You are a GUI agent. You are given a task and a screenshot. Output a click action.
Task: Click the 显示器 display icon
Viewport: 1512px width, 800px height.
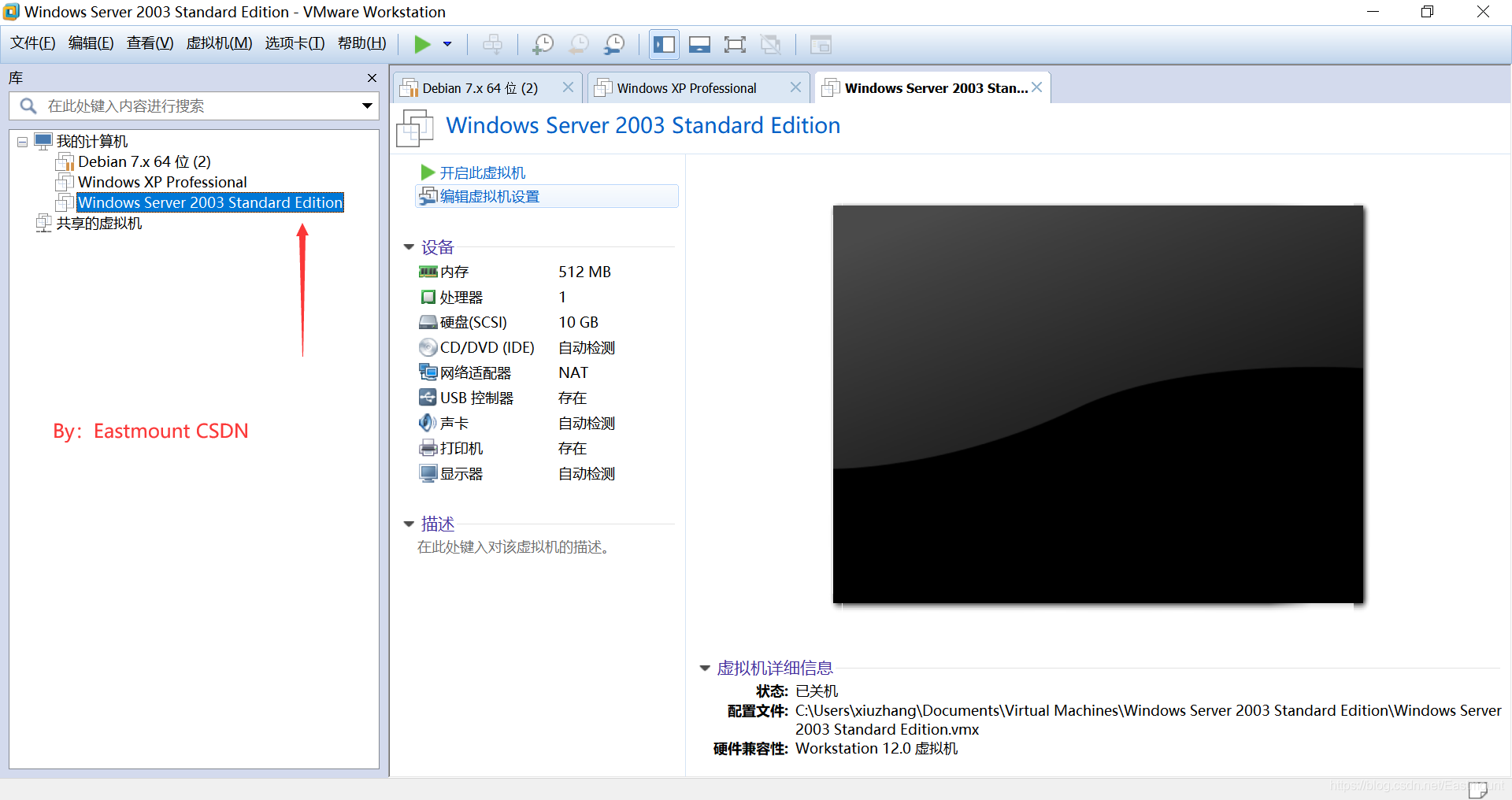tap(428, 473)
